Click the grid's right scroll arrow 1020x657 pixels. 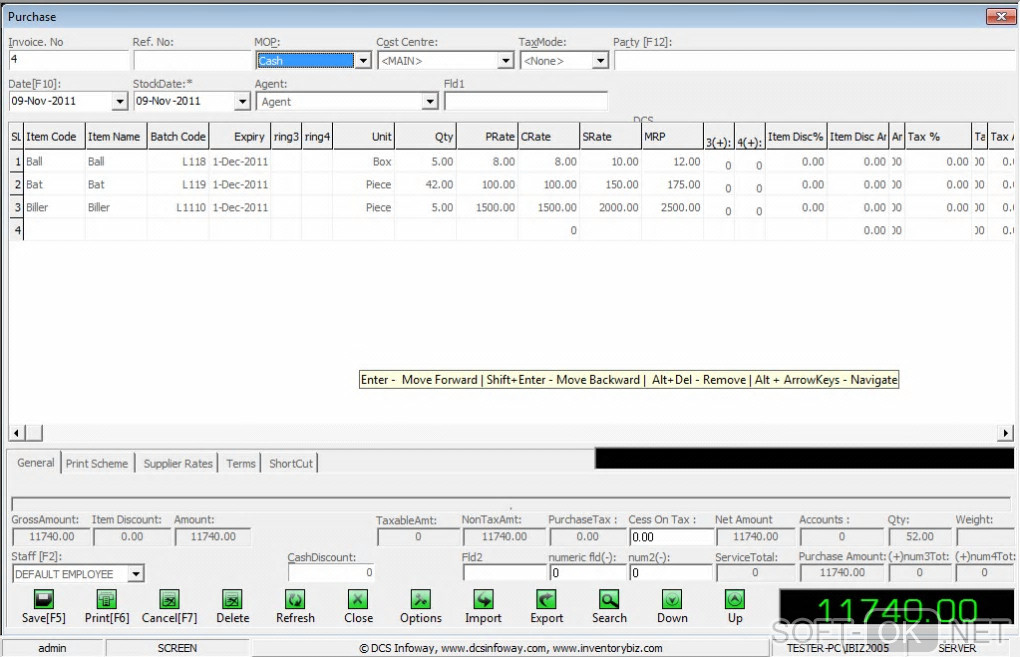point(1006,433)
